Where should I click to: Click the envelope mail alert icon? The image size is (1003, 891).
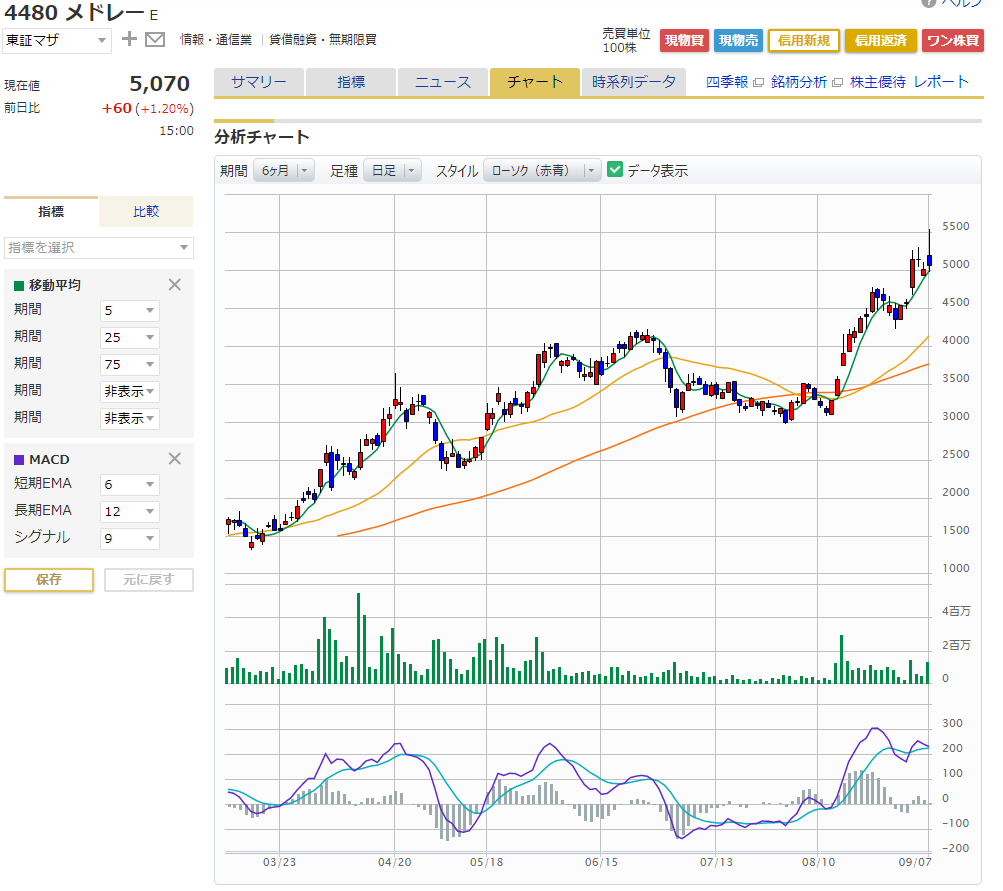[x=155, y=40]
